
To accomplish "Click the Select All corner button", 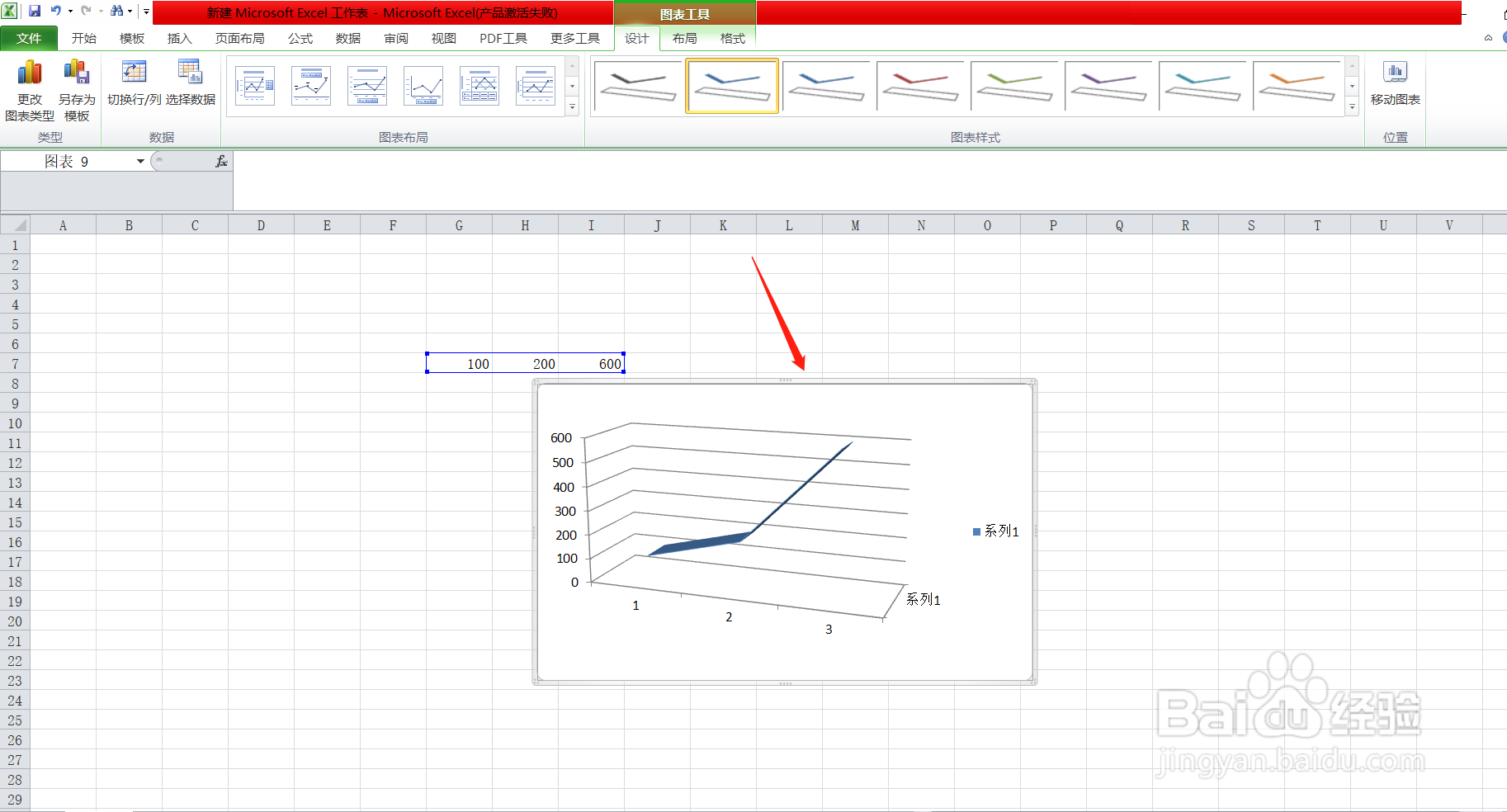I will (15, 224).
